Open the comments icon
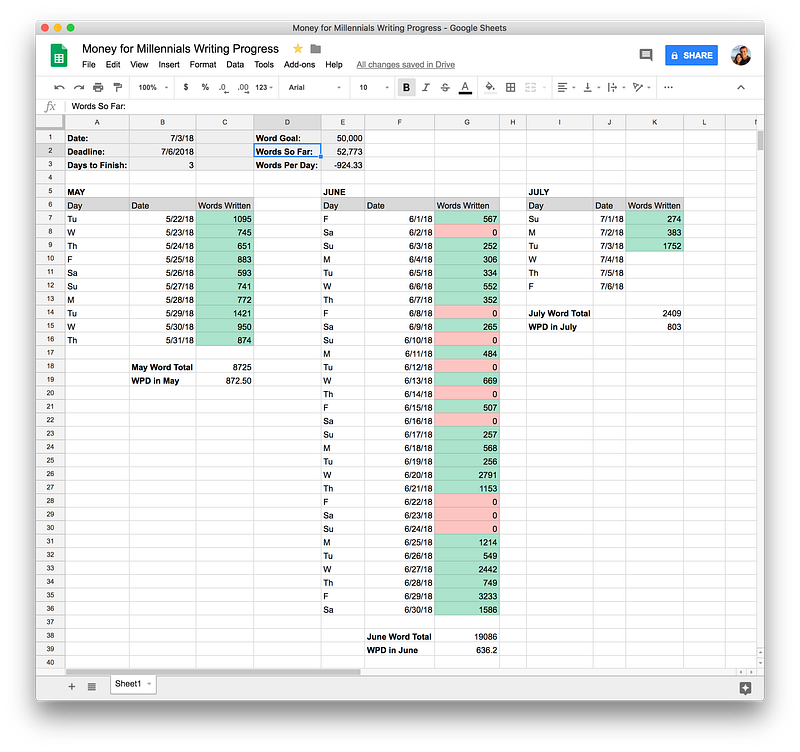 pos(646,55)
